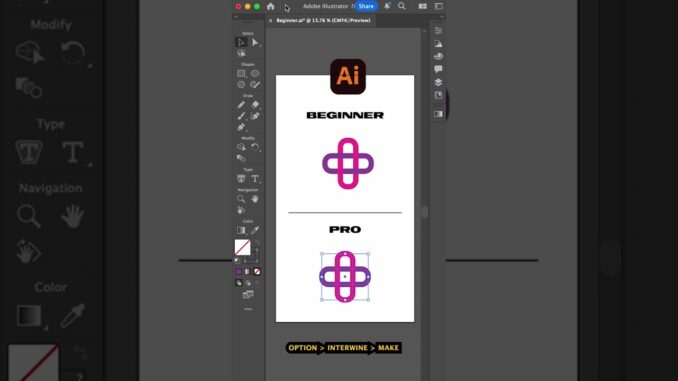The height and width of the screenshot is (381, 678).
Task: Select the Zoom magnifier tool
Action: 241,199
